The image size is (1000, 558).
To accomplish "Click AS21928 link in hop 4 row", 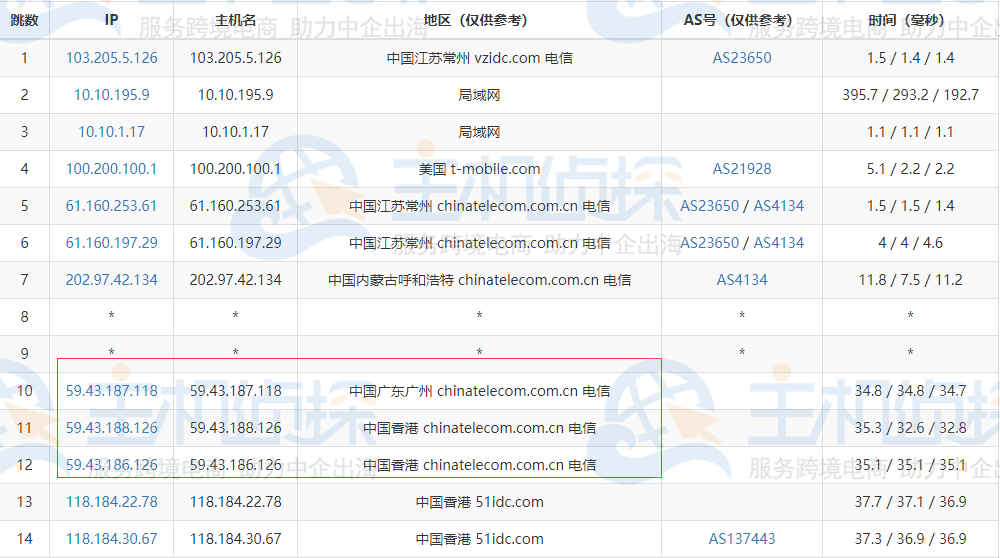I will click(742, 169).
